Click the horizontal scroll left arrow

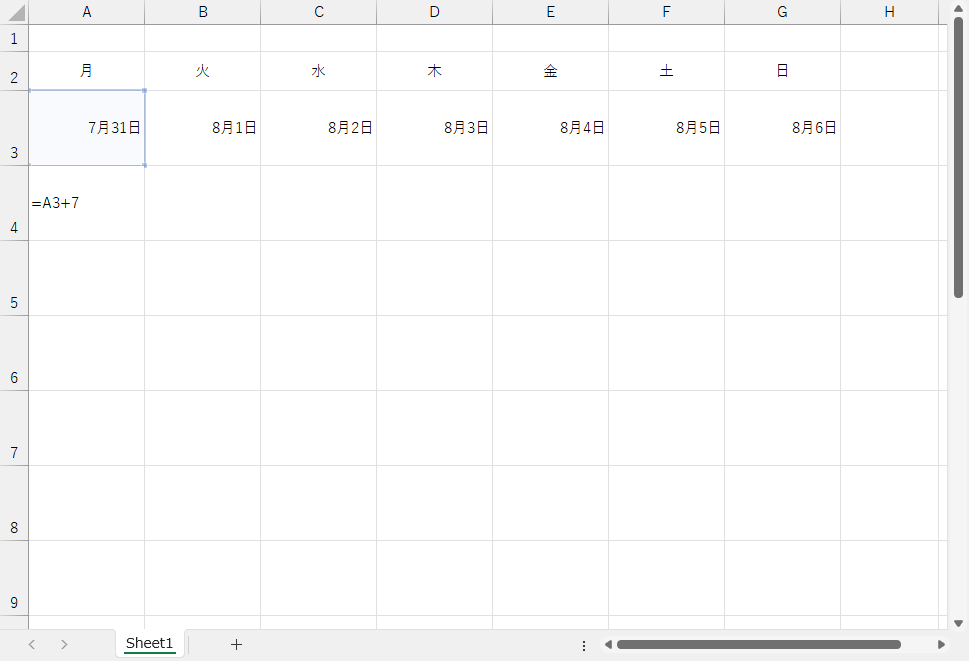(x=608, y=644)
